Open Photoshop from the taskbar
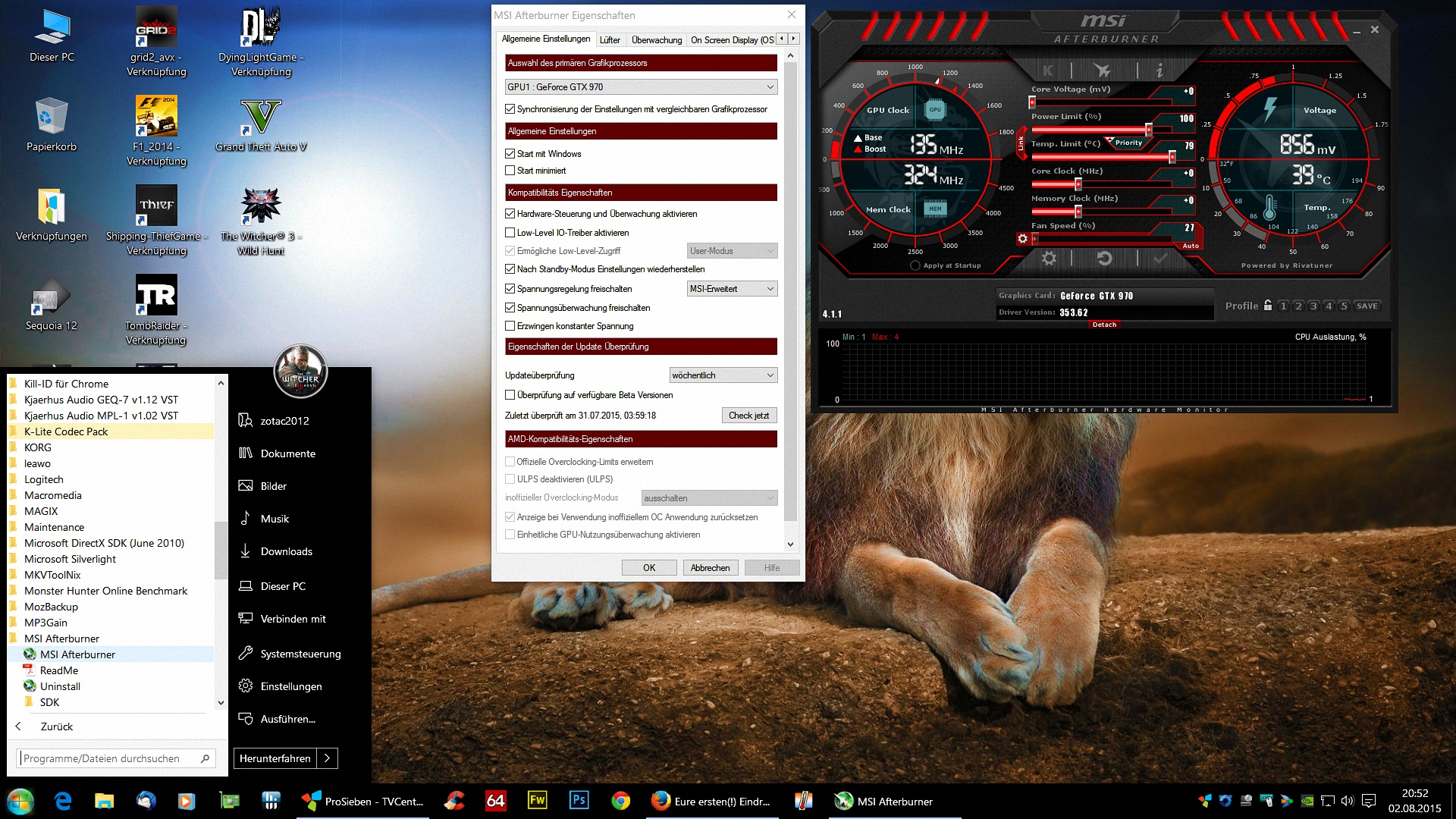 (579, 801)
